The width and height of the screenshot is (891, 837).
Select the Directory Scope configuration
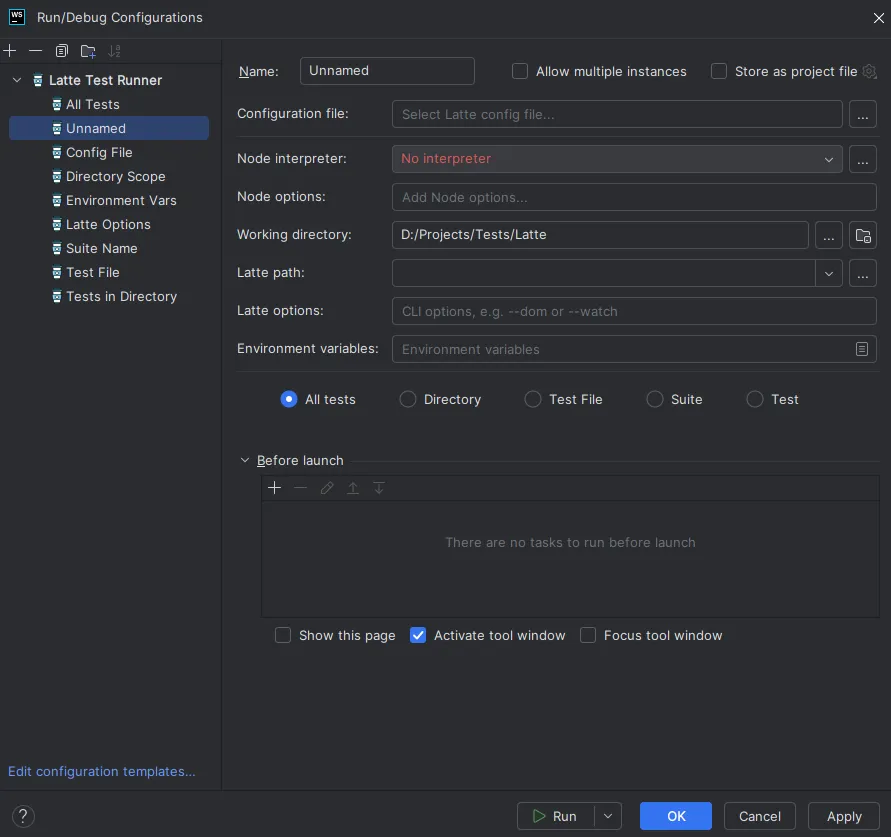click(x=115, y=176)
